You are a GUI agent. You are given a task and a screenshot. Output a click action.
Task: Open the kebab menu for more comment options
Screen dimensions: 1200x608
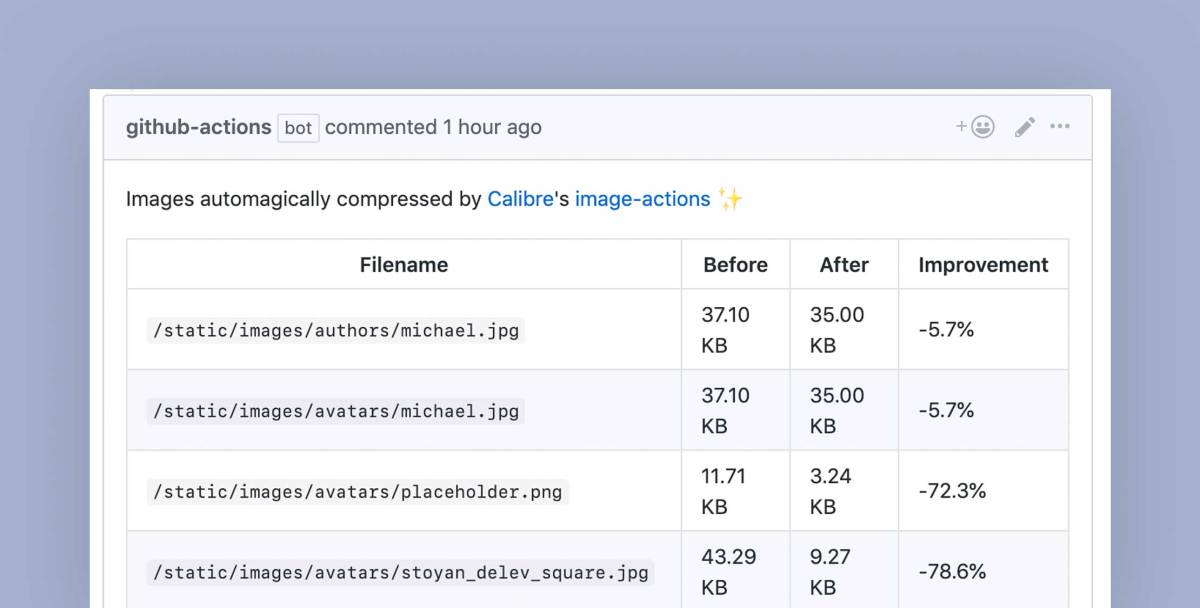pos(1060,126)
